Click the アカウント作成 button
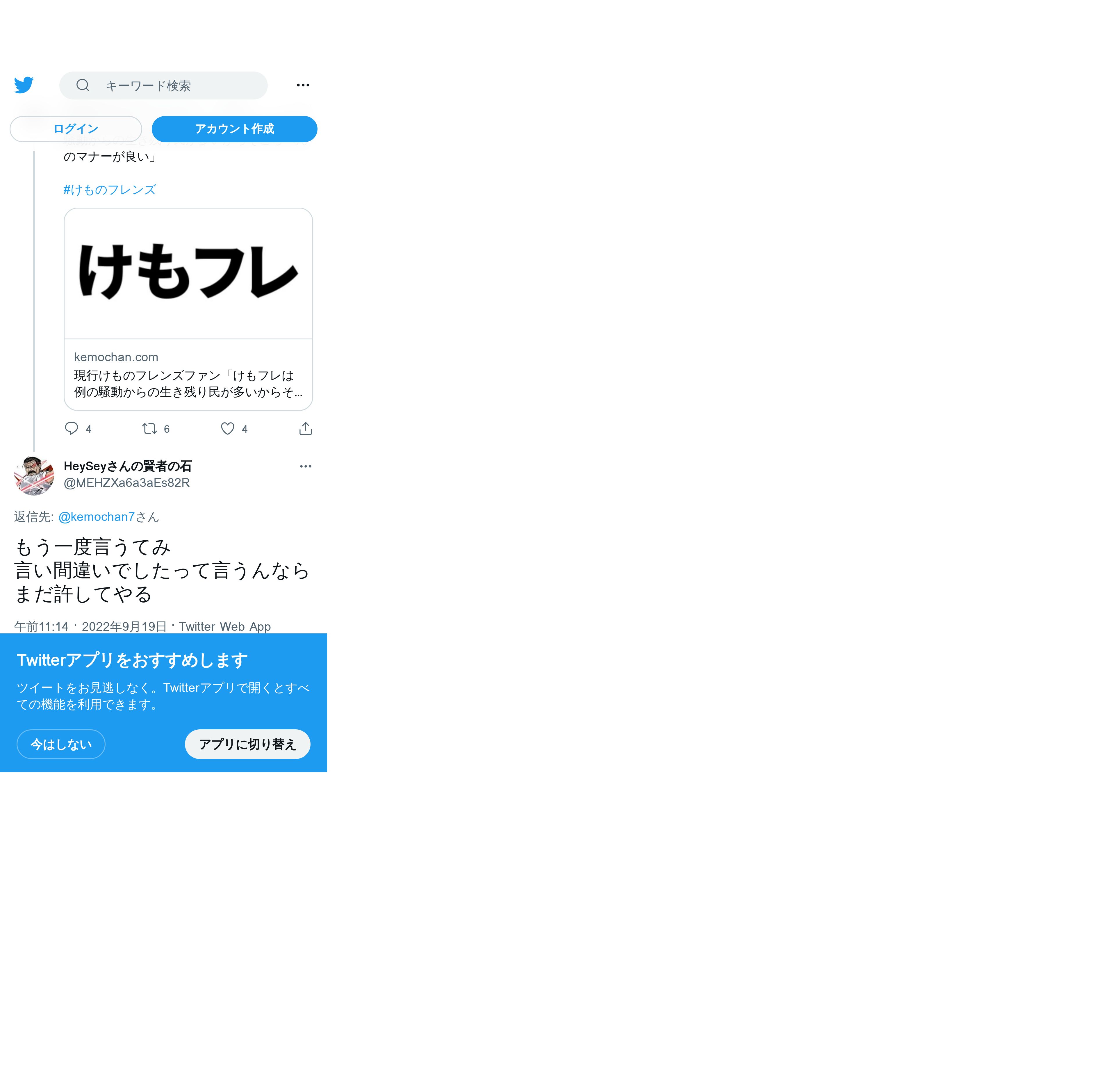The width and height of the screenshot is (1120, 1067). pos(234,129)
